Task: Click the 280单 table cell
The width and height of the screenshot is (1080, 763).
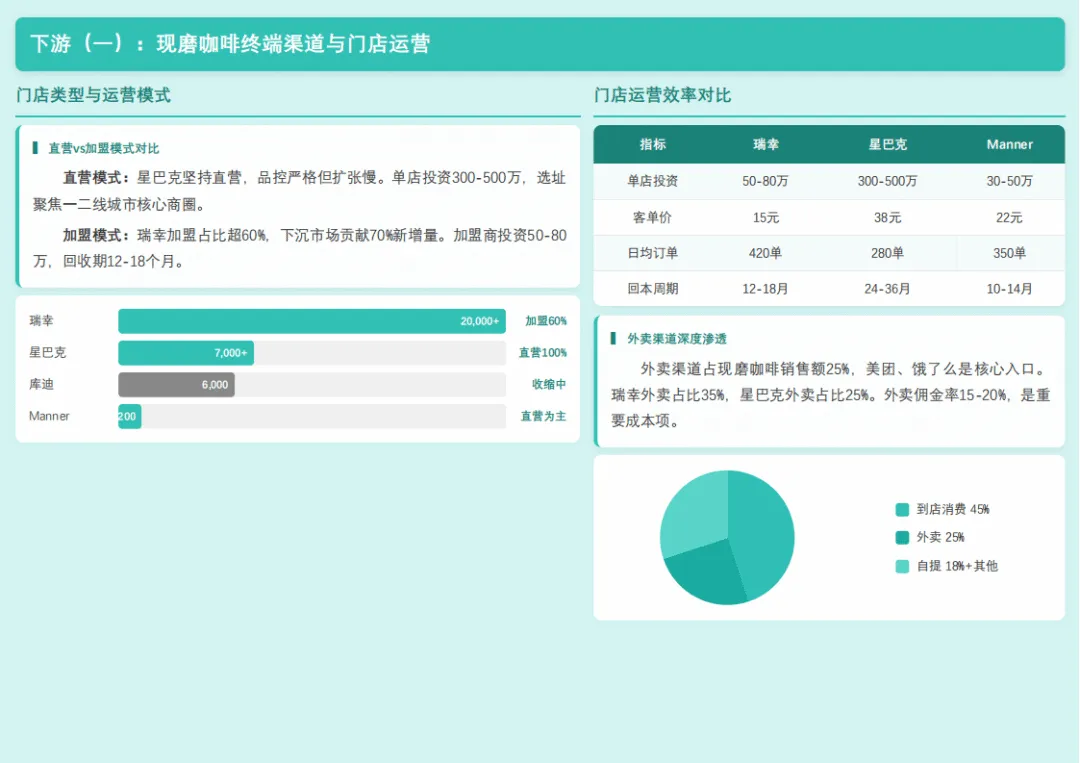Action: 887,253
